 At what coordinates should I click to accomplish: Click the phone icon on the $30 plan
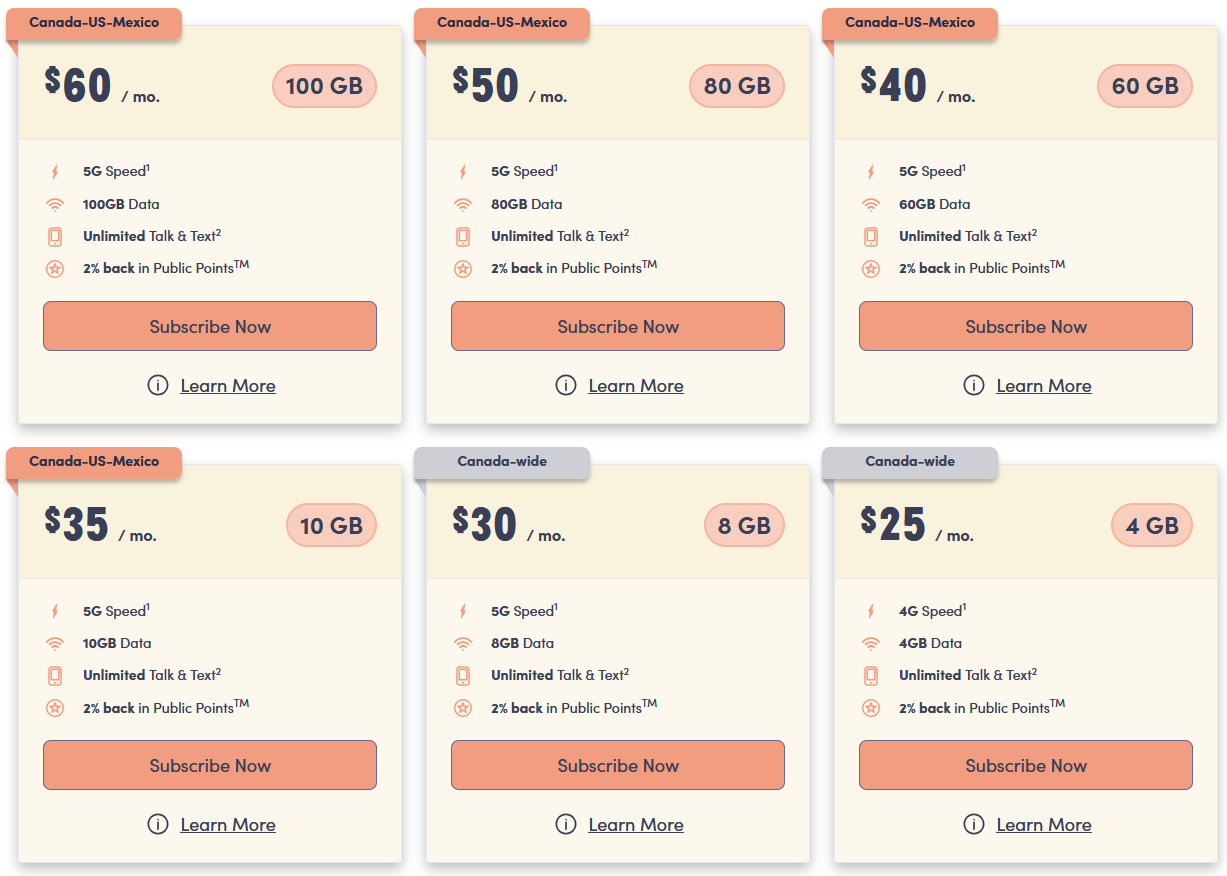[x=463, y=675]
